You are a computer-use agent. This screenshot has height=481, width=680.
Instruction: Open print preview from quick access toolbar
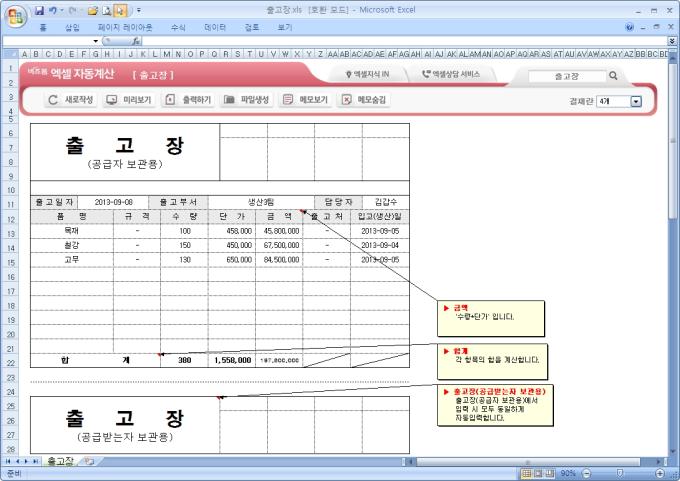click(x=107, y=10)
